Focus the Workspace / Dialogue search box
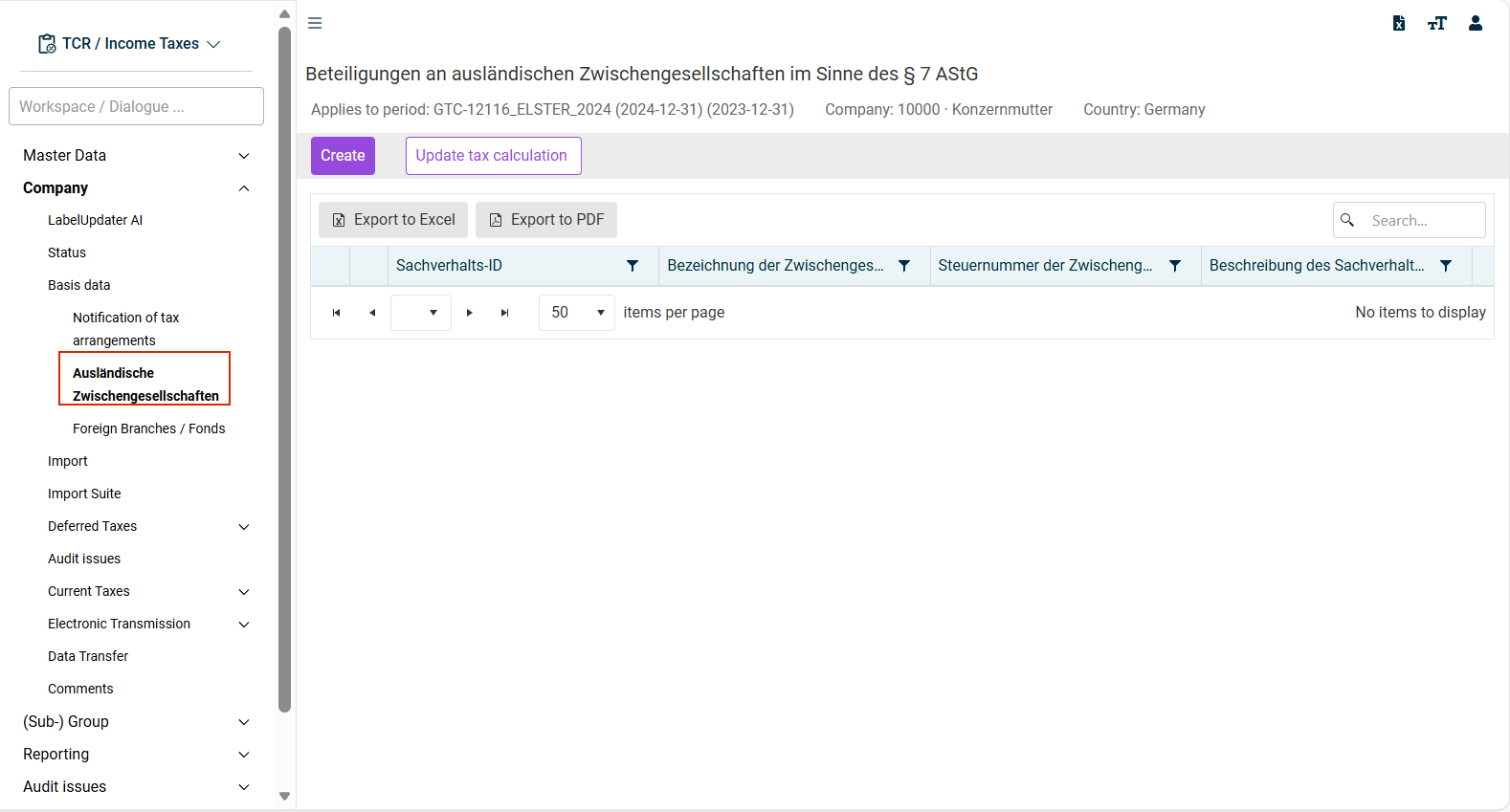This screenshot has height=812, width=1510. 136,106
